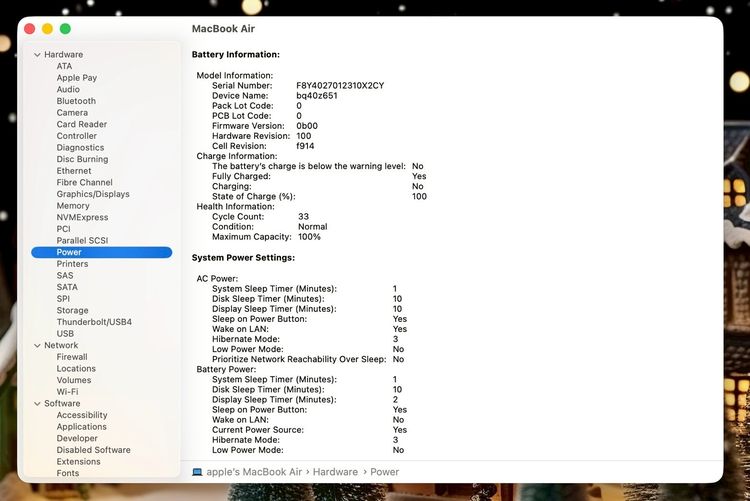
Task: Click the green zoom window button
Action: pos(66,29)
